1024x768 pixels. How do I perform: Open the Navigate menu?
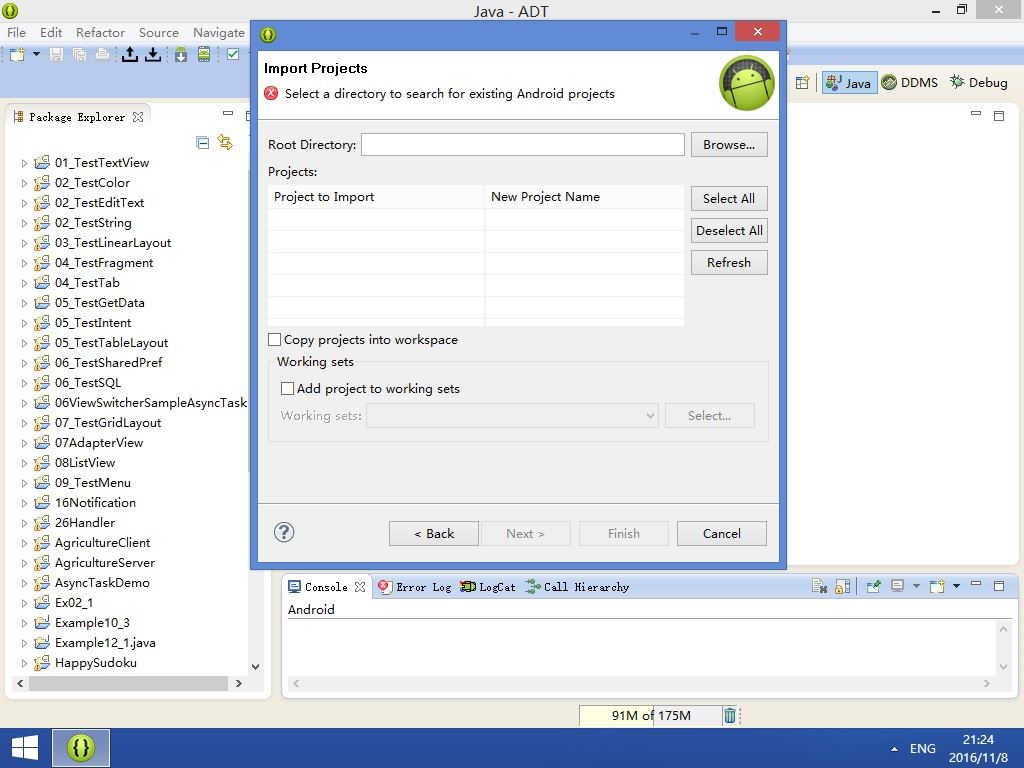[x=219, y=33]
